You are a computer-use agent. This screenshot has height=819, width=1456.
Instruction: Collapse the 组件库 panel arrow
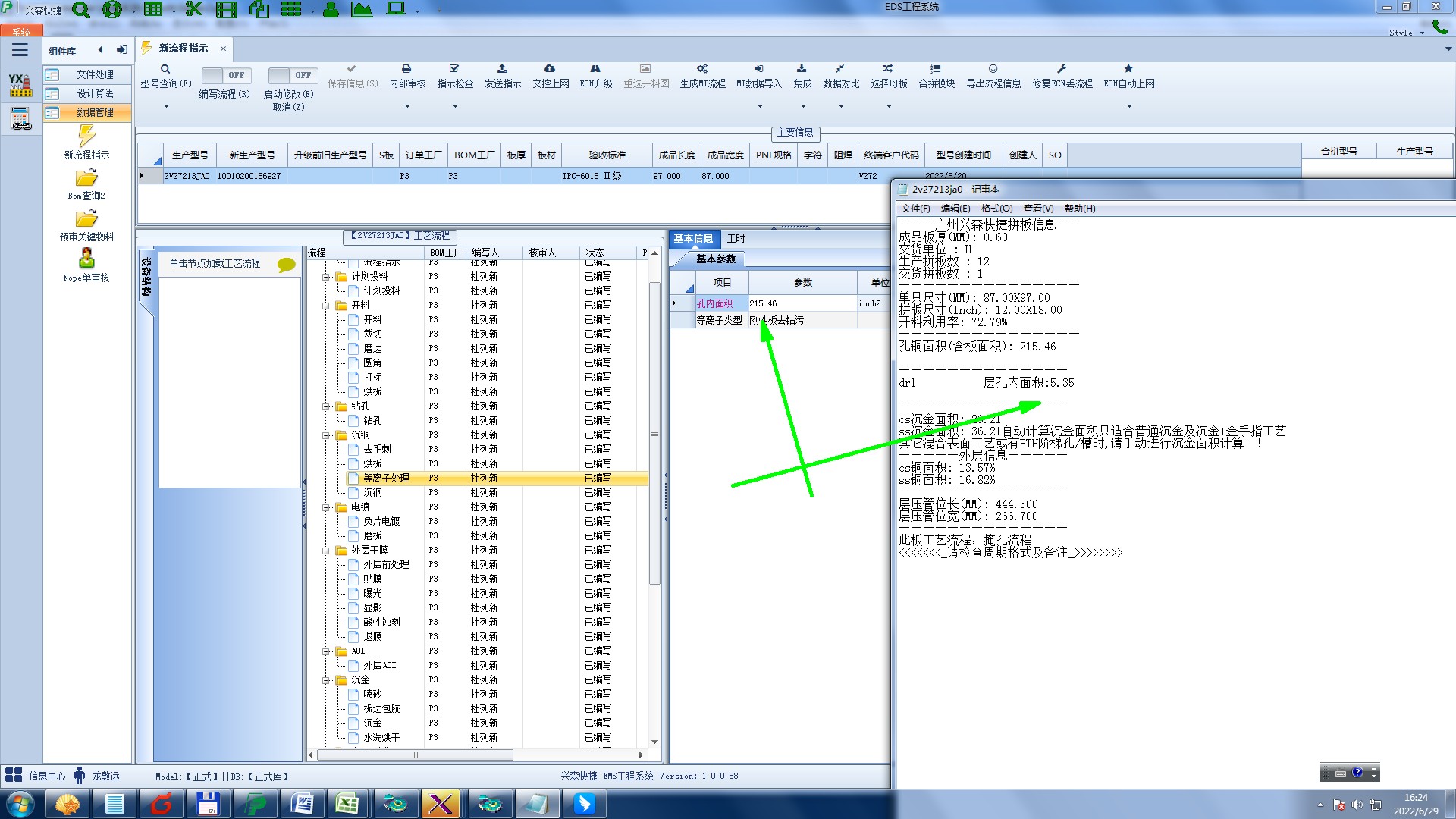click(x=100, y=50)
